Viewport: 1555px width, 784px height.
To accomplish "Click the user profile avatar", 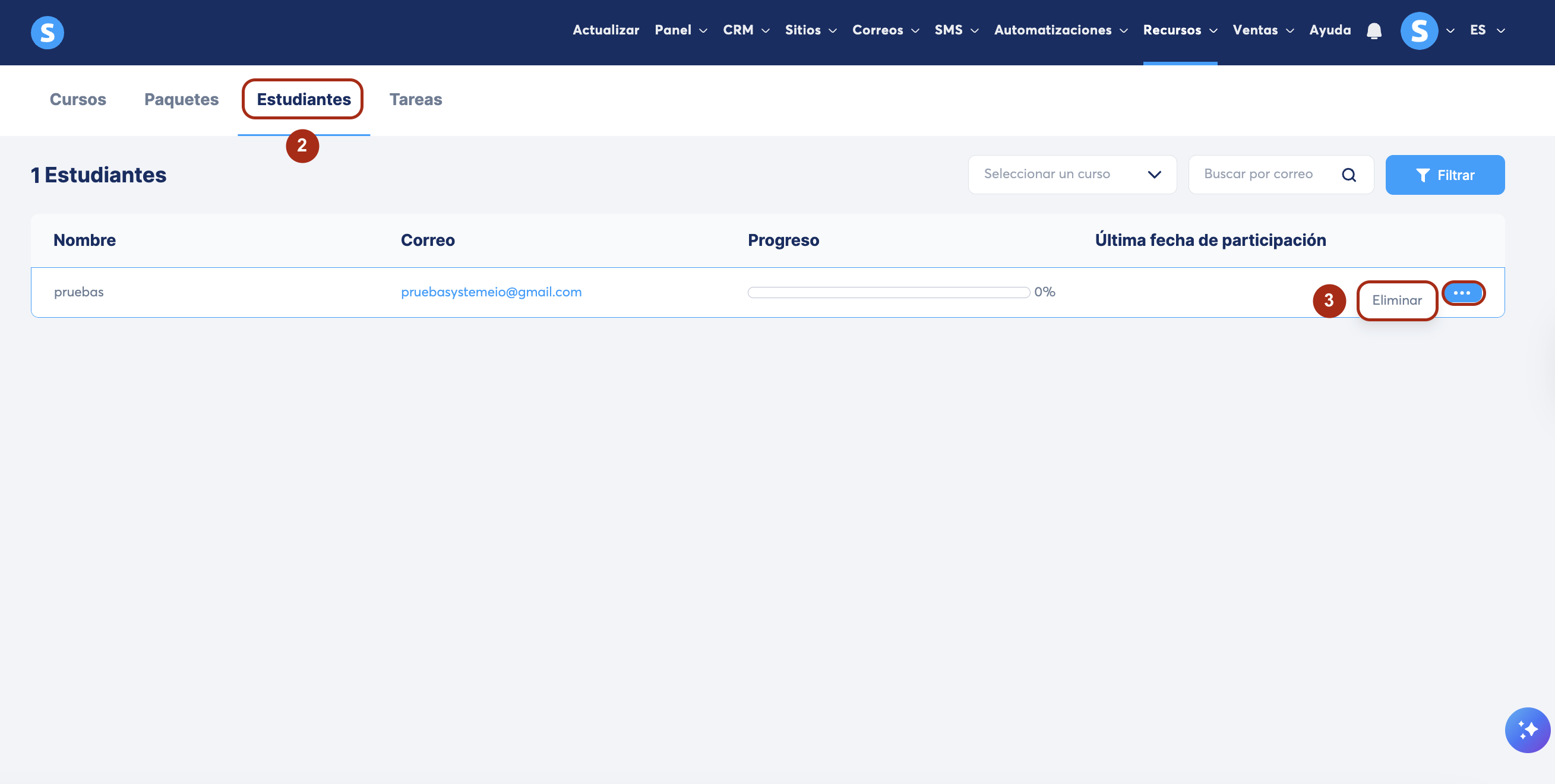I will (1418, 30).
